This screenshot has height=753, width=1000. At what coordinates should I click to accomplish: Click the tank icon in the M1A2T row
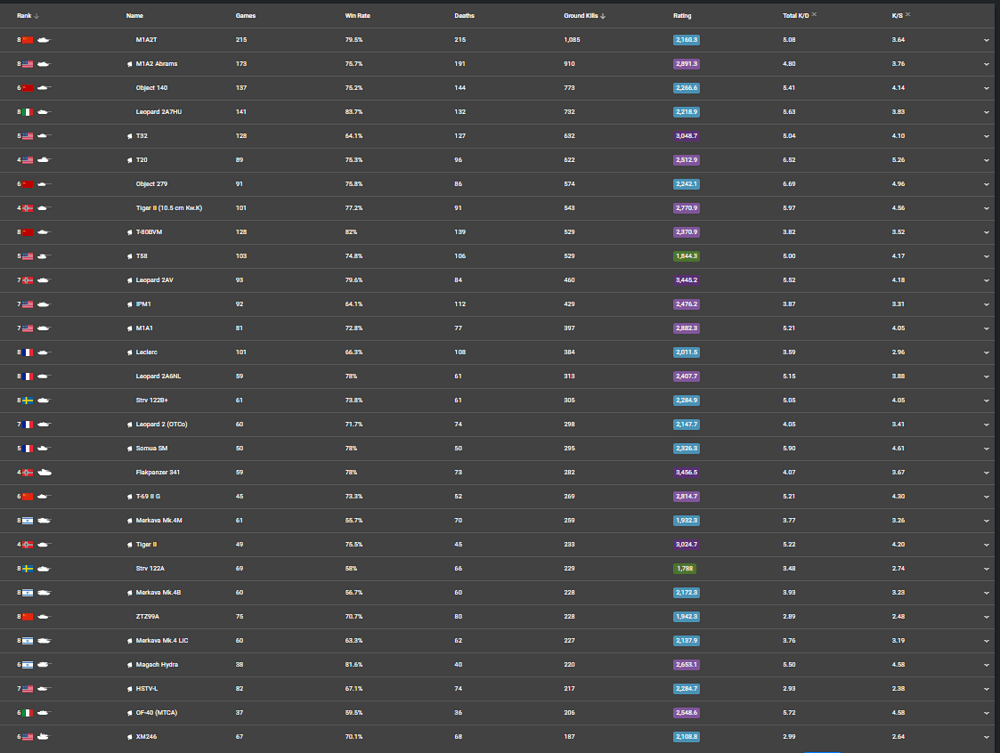tap(44, 40)
